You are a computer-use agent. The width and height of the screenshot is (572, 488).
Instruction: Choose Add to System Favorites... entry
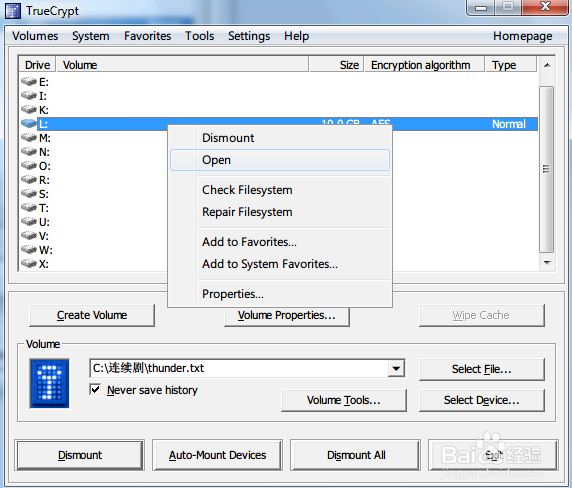click(280, 264)
